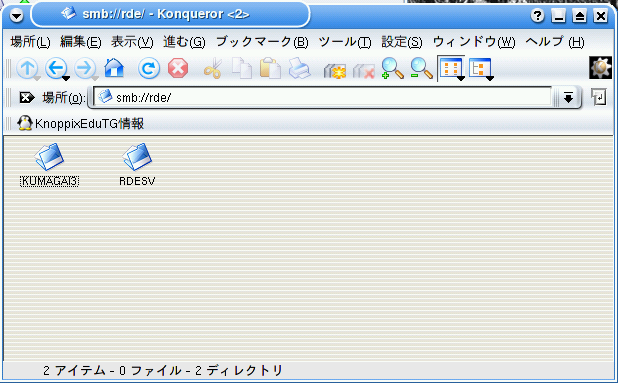Switch to tree view mode

point(479,69)
